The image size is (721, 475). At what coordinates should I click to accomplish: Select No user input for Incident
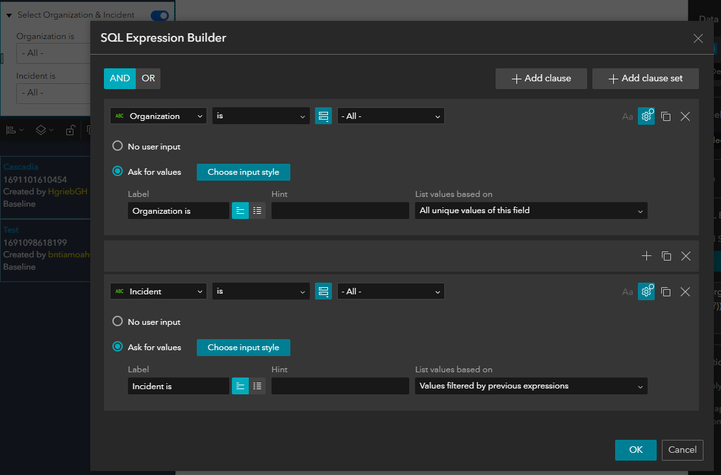point(117,321)
